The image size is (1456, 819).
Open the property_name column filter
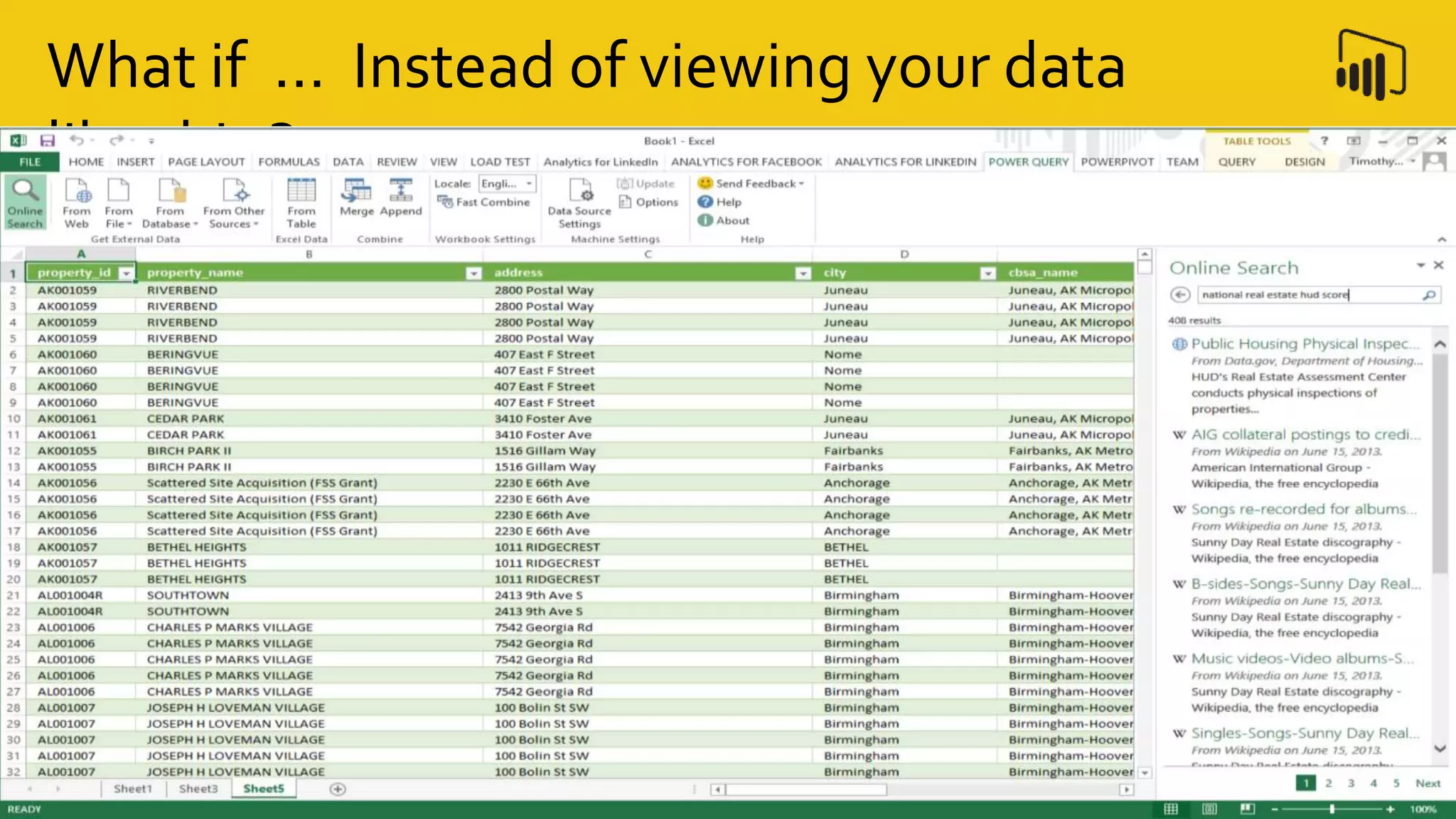point(473,273)
